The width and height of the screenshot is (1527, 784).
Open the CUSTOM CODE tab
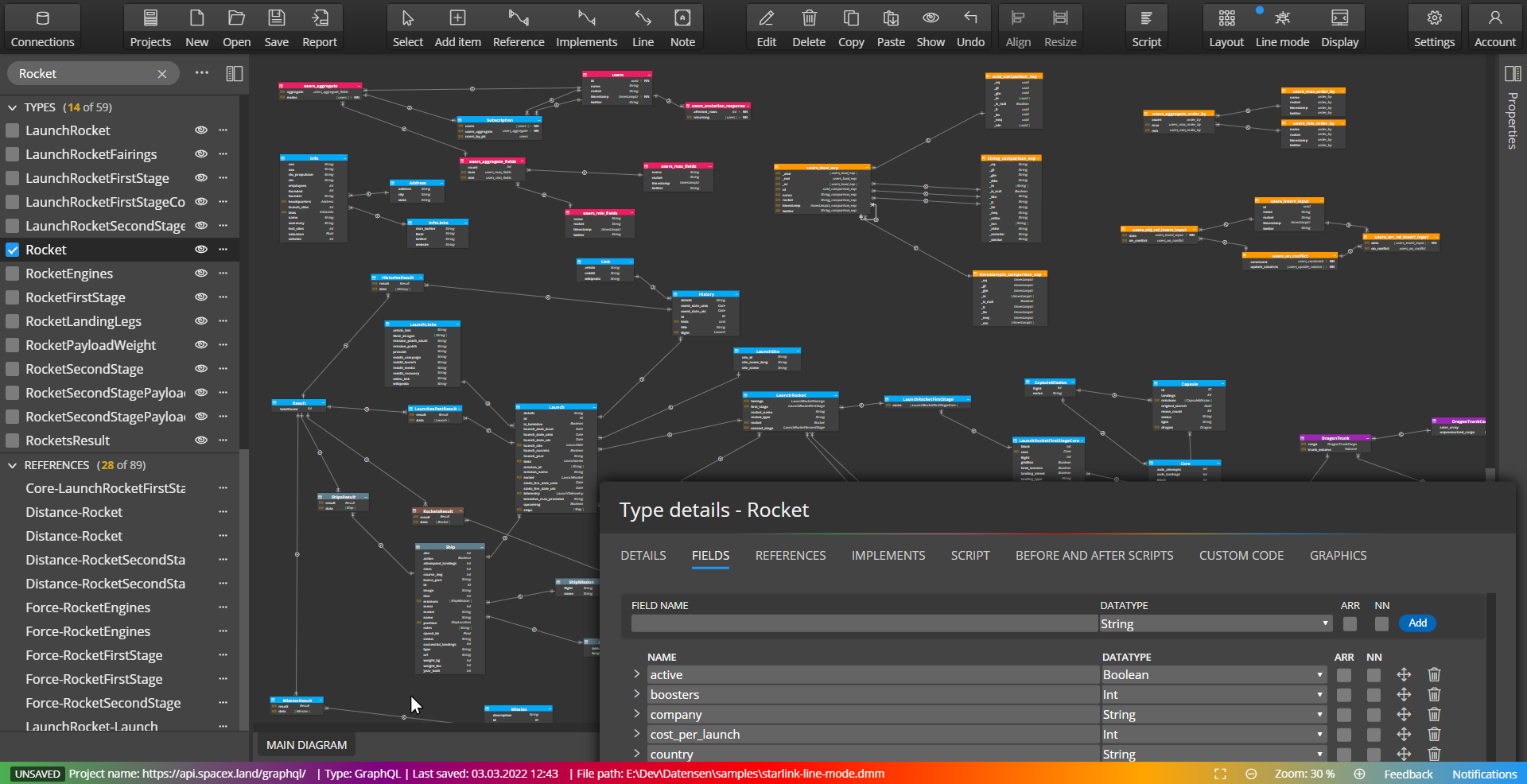coord(1241,555)
